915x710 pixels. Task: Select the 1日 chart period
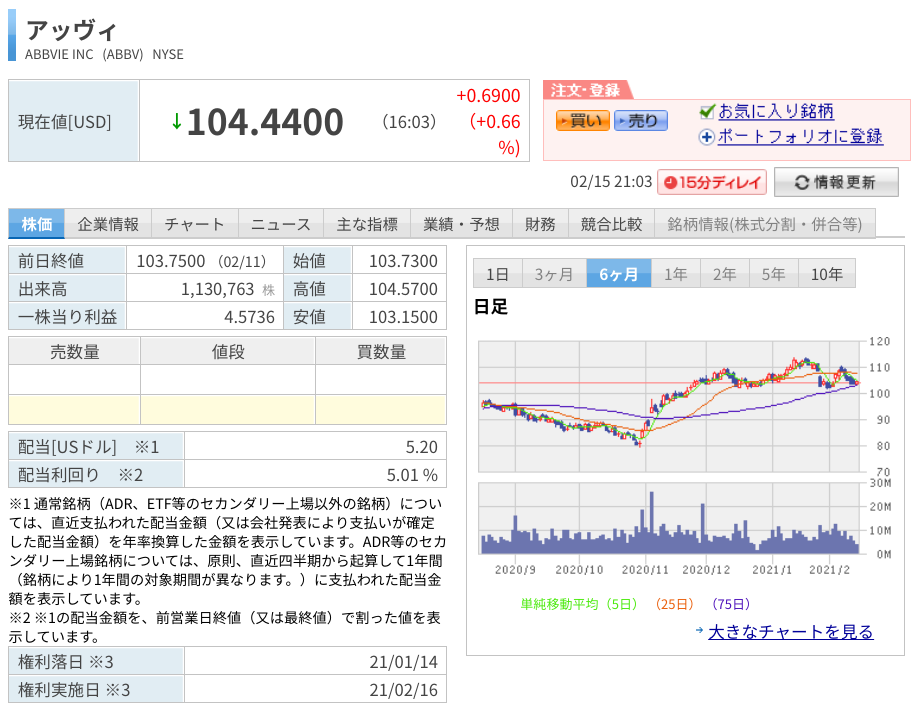click(497, 274)
